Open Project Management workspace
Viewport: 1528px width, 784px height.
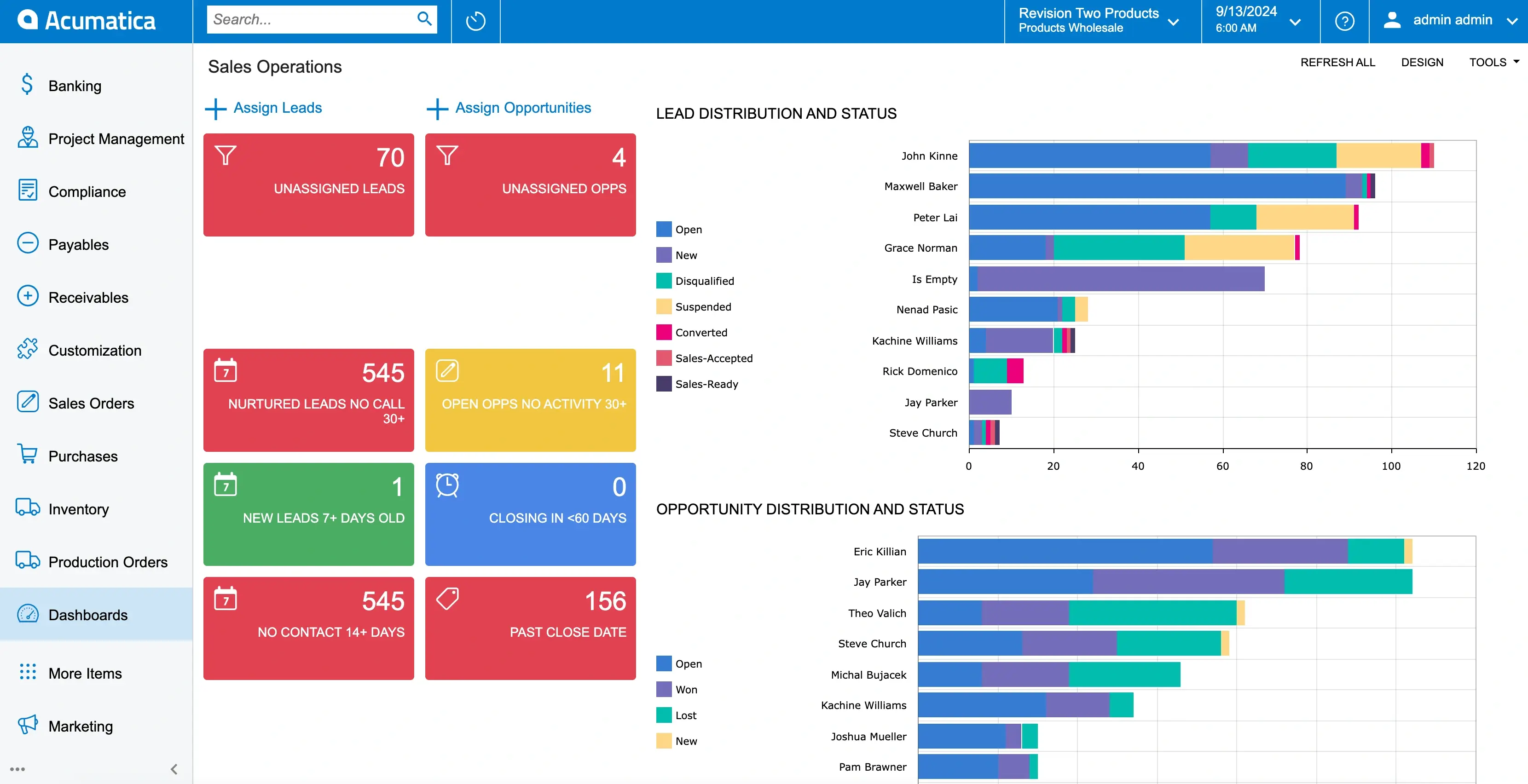(116, 139)
